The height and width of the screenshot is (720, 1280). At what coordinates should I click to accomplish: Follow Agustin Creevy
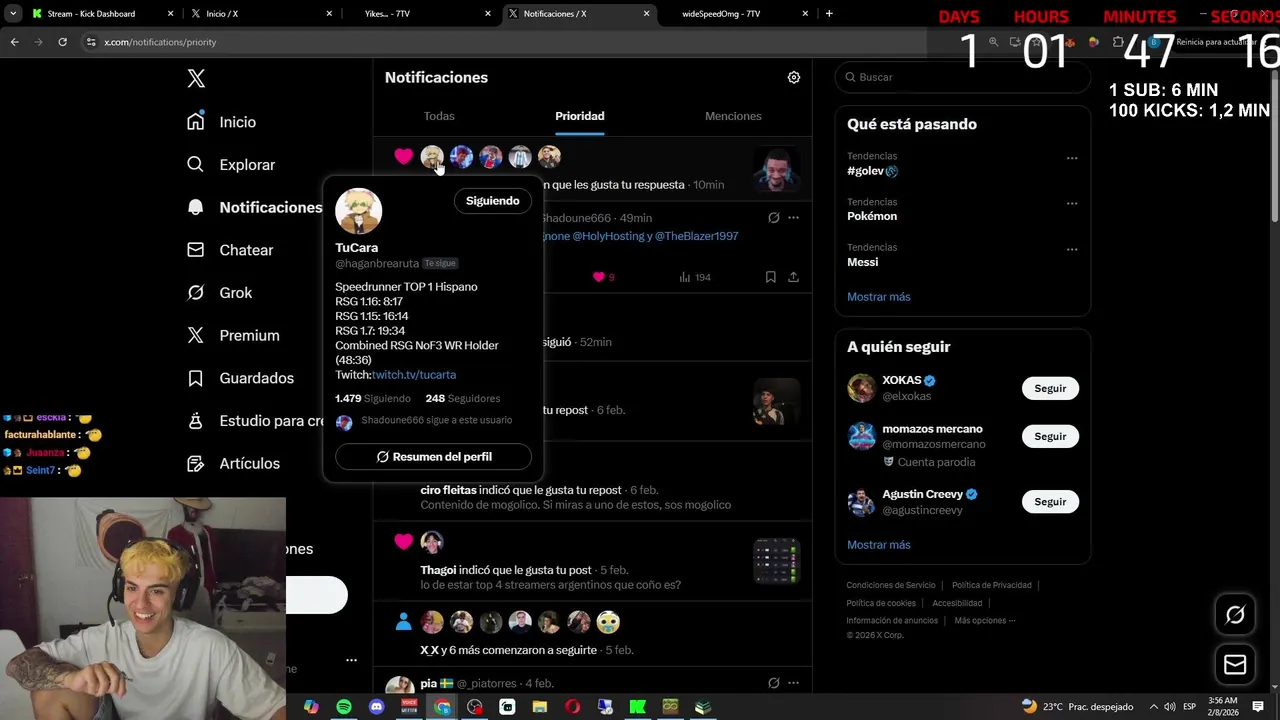click(x=1050, y=502)
